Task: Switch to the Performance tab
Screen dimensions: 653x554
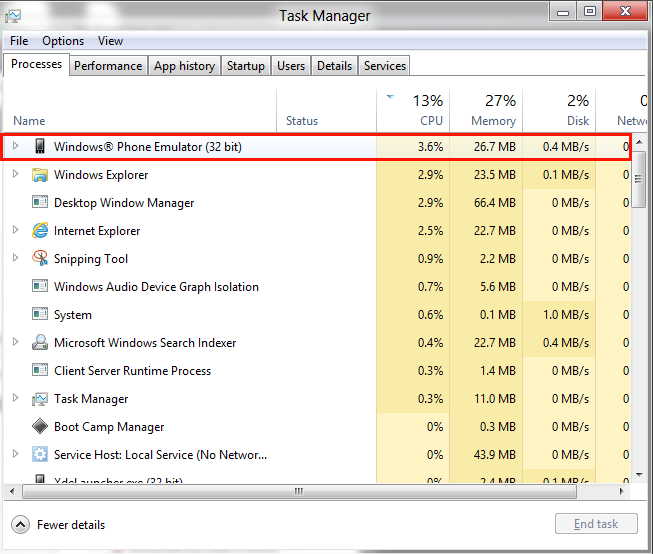Action: [108, 66]
